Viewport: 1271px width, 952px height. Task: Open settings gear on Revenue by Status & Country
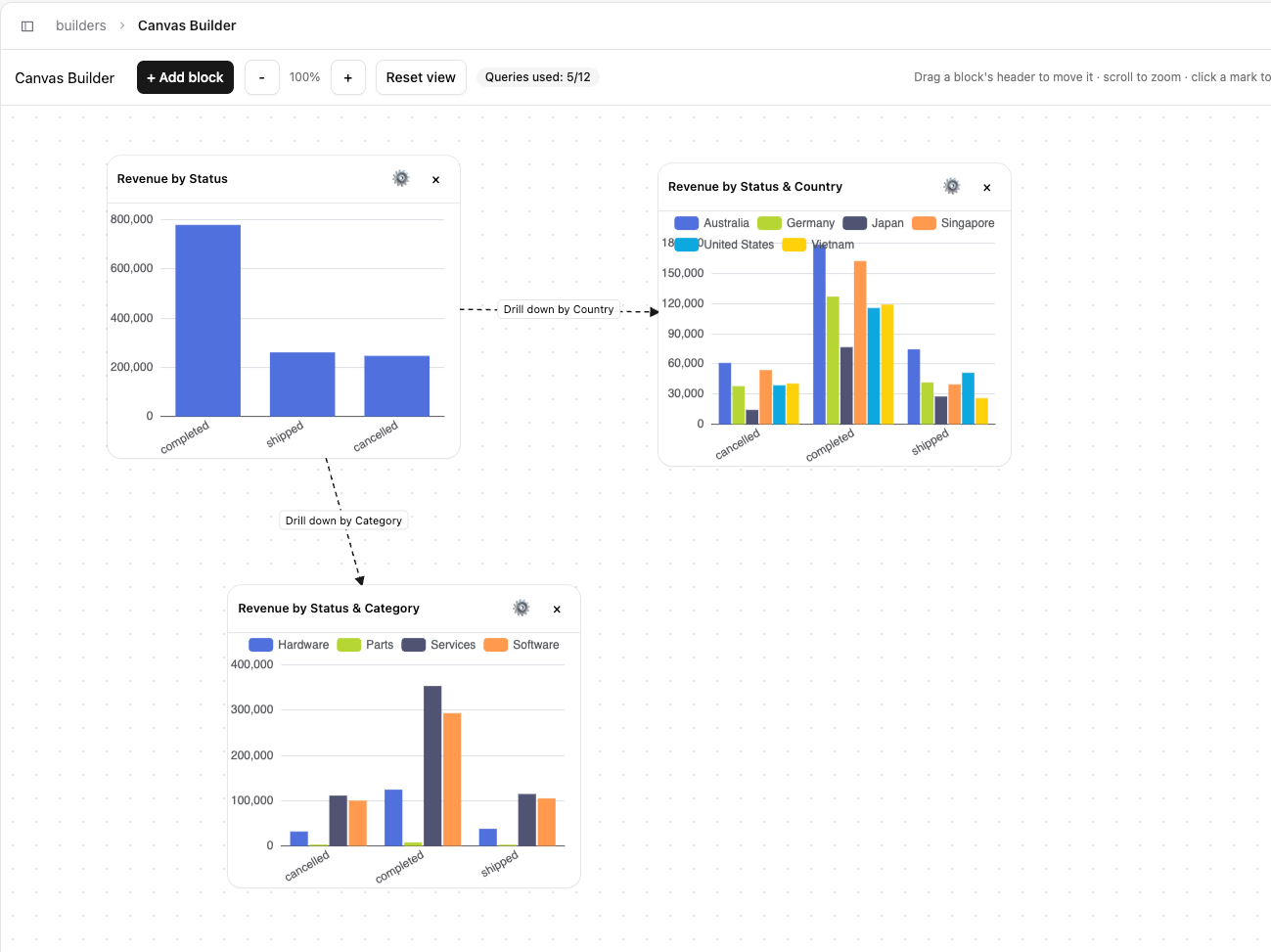(952, 186)
